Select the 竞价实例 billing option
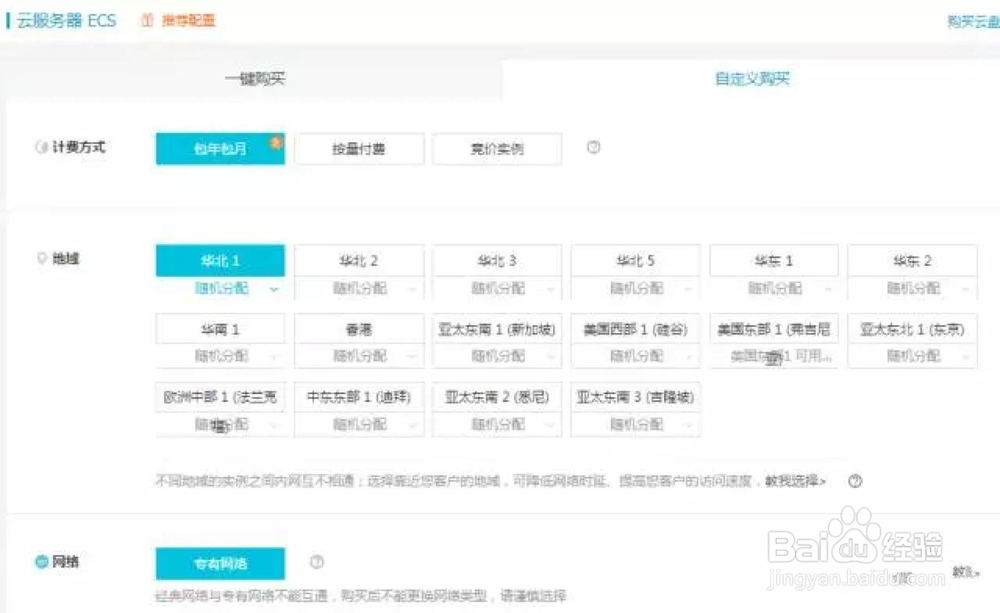 (x=495, y=148)
